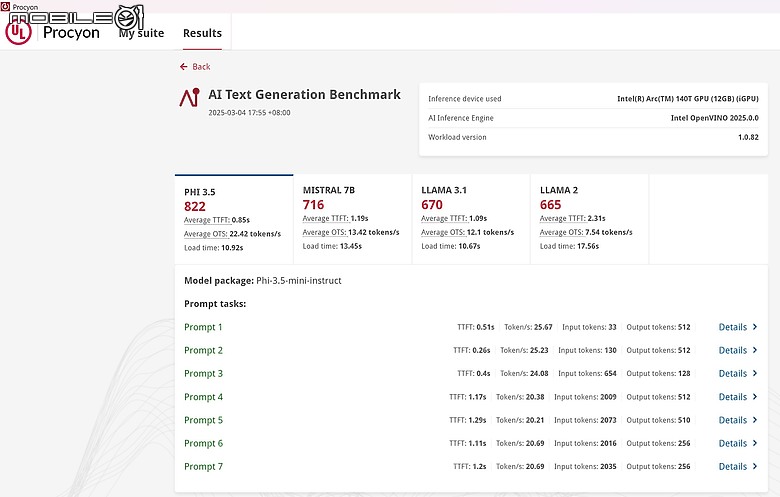The image size is (780, 497).
Task: Click Prompt 1 Token/s 25.67 value
Action: click(543, 327)
